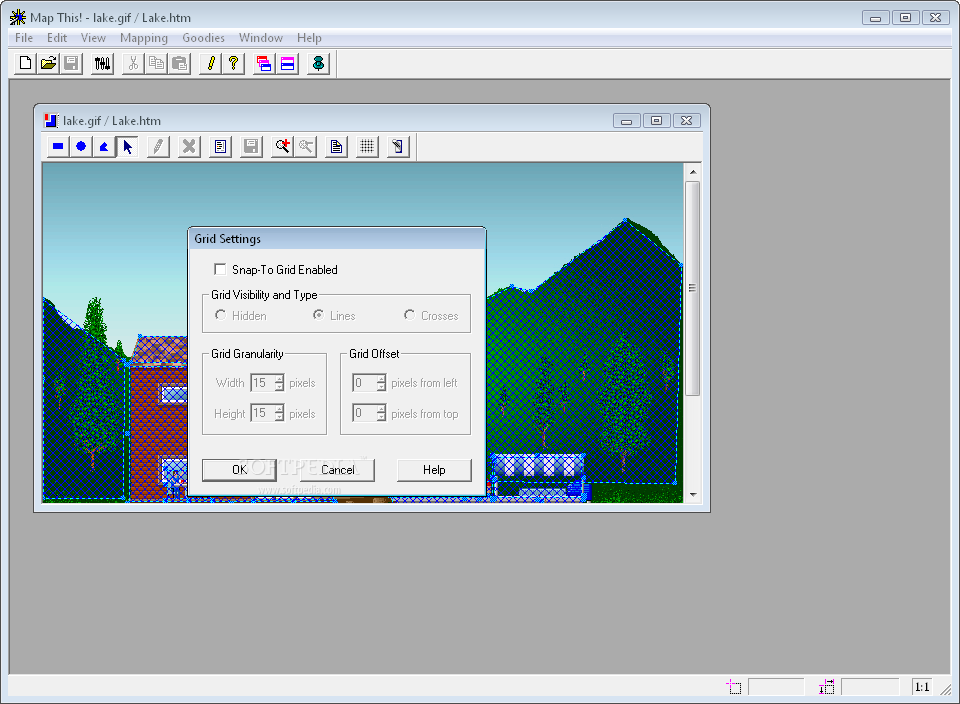This screenshot has width=960, height=704.
Task: Open the View menu
Action: click(93, 38)
